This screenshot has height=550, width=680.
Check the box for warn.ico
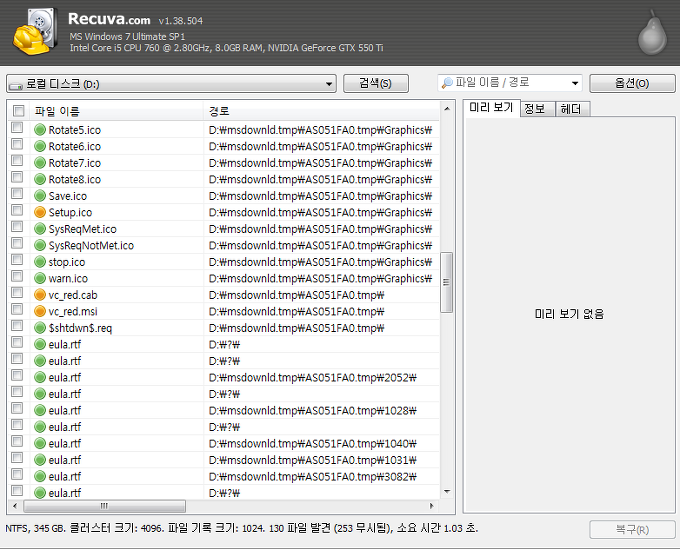point(17,276)
